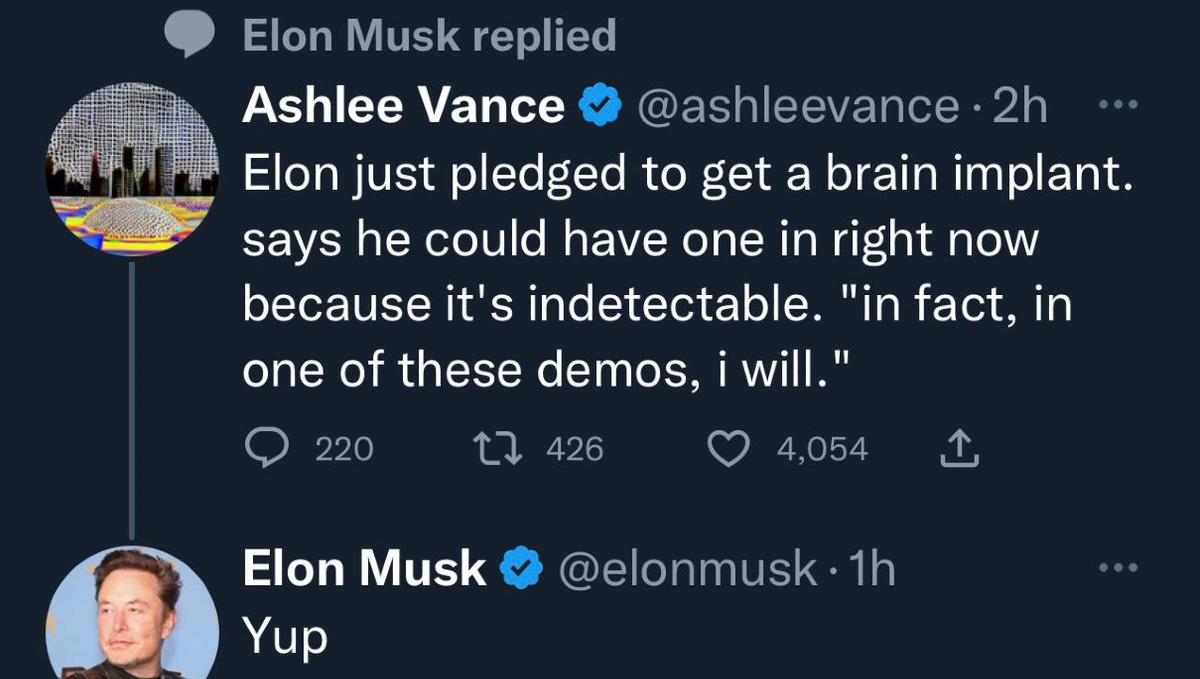Visit the @elonmusk handle

pyautogui.click(x=687, y=570)
